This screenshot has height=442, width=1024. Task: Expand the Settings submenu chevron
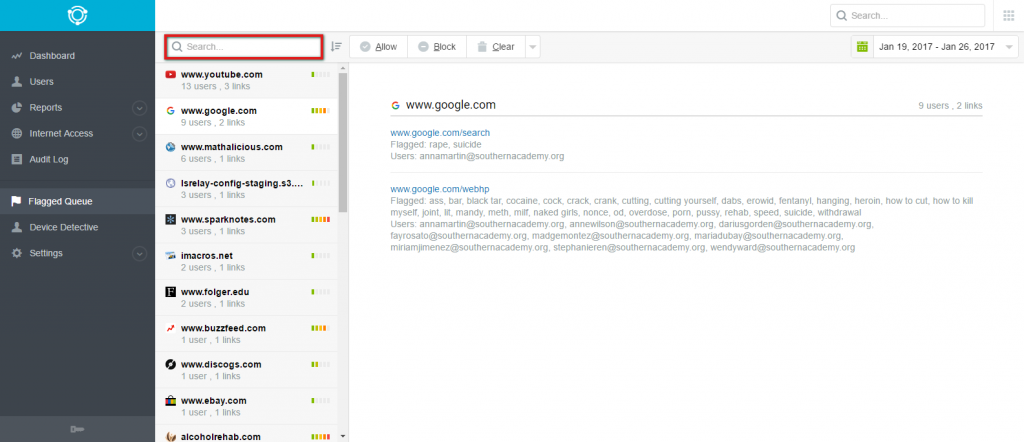pos(139,253)
